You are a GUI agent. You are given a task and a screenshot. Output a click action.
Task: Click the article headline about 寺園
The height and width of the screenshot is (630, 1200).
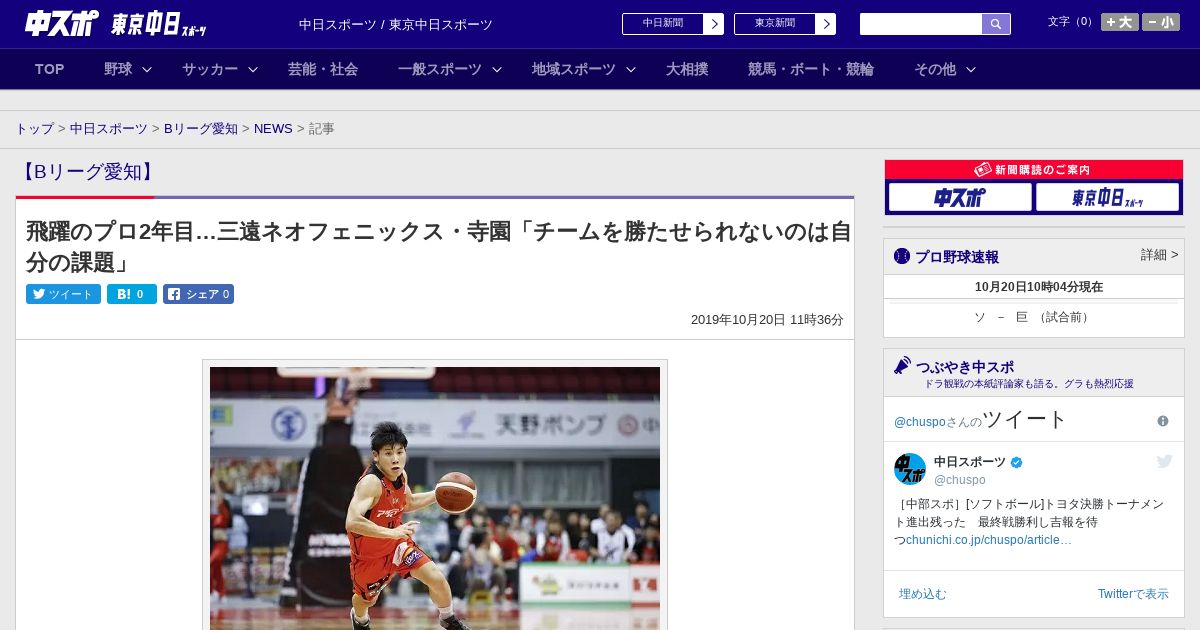pos(439,247)
